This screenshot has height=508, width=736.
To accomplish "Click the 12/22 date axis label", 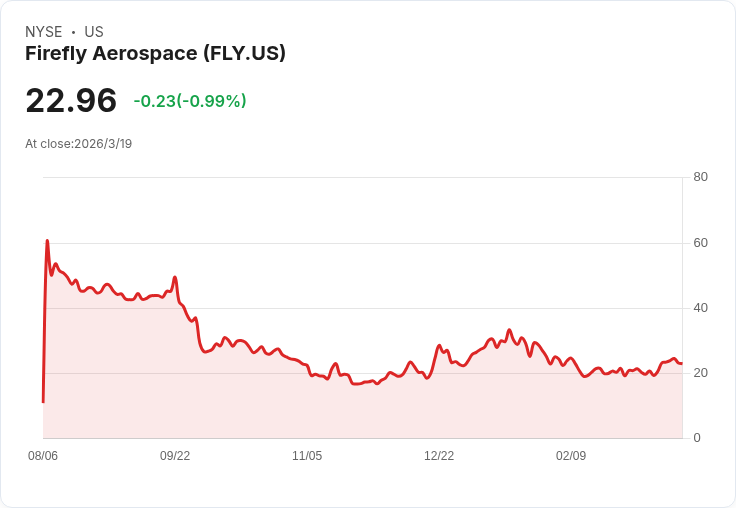I will [x=439, y=455].
